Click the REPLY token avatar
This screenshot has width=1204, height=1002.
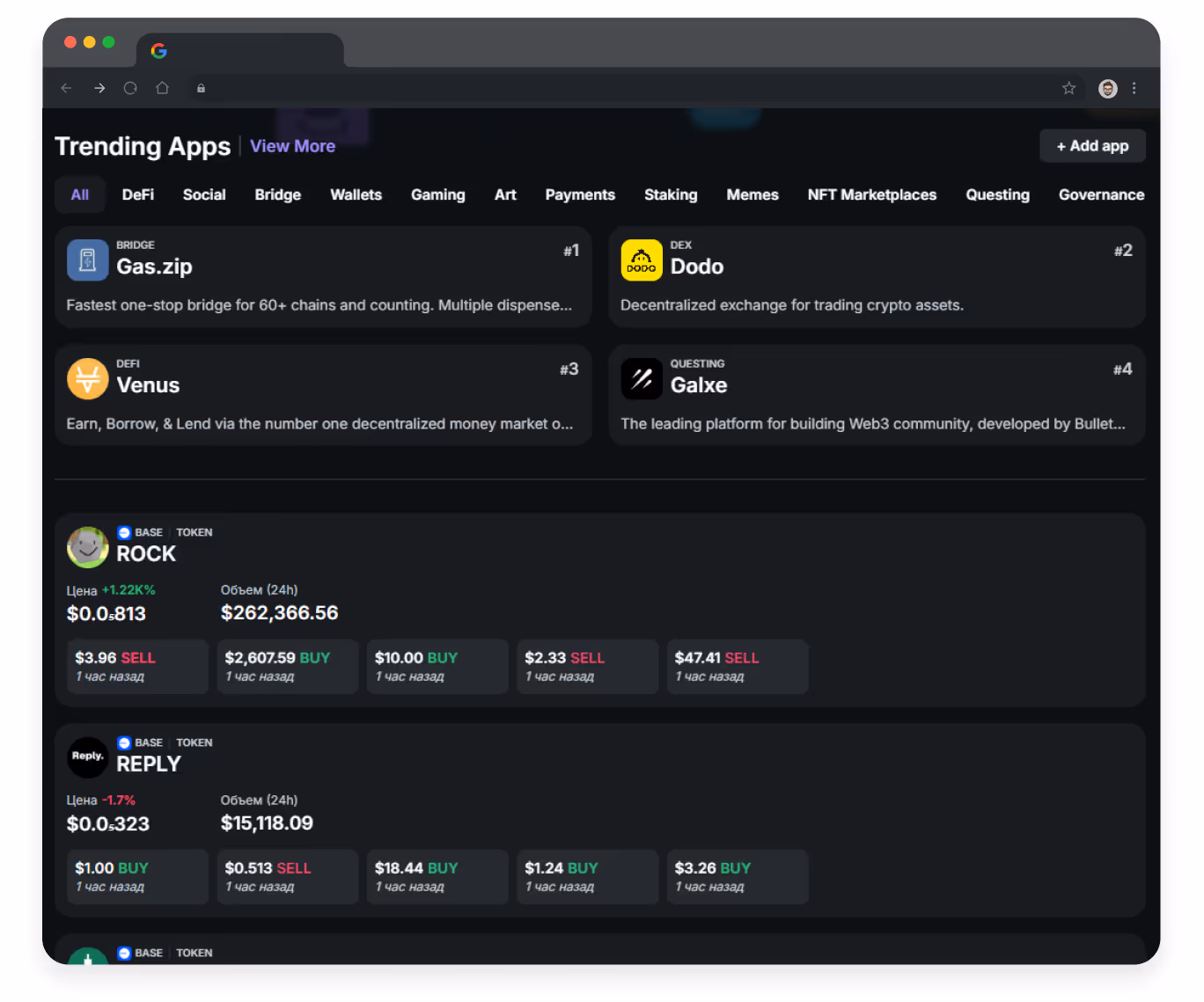pos(87,757)
